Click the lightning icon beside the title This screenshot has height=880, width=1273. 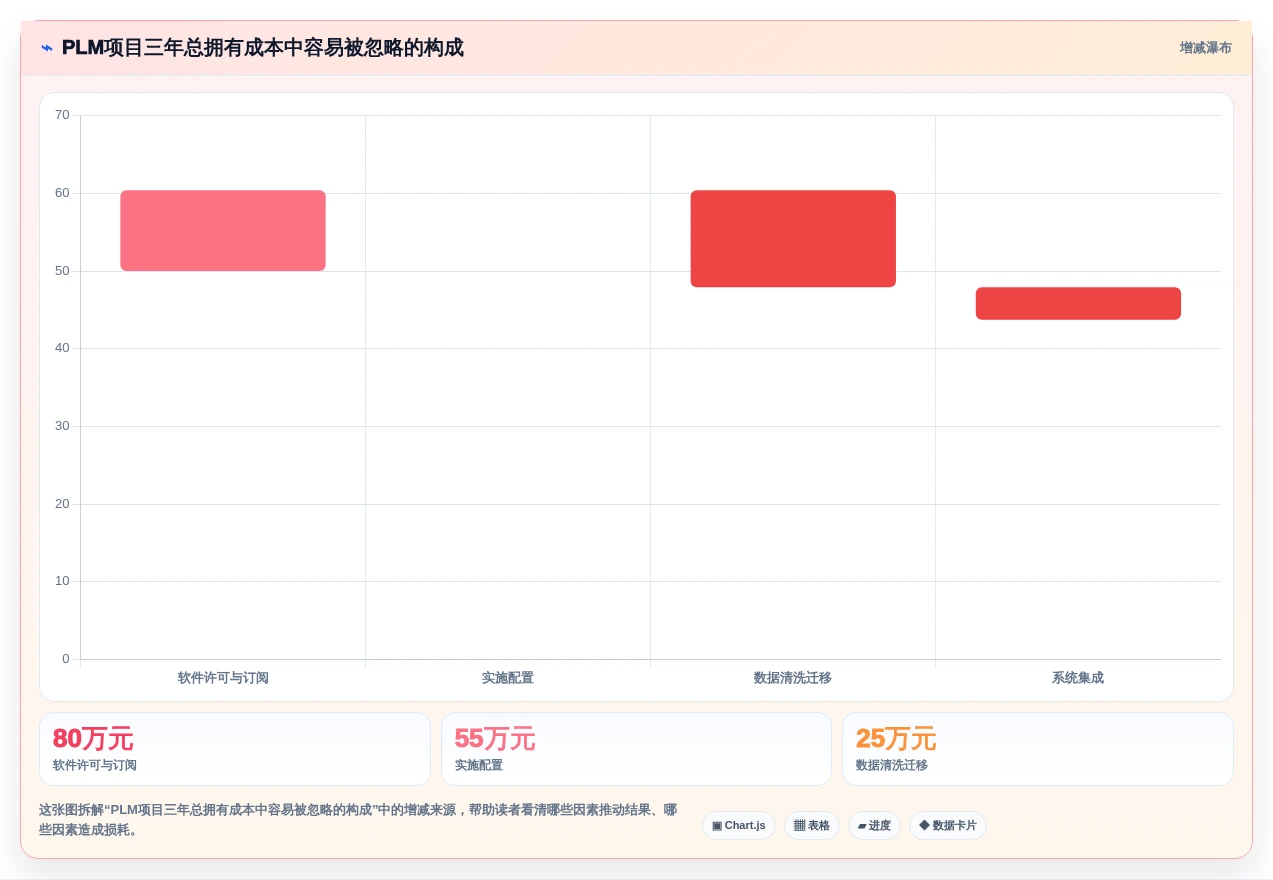[x=47, y=48]
